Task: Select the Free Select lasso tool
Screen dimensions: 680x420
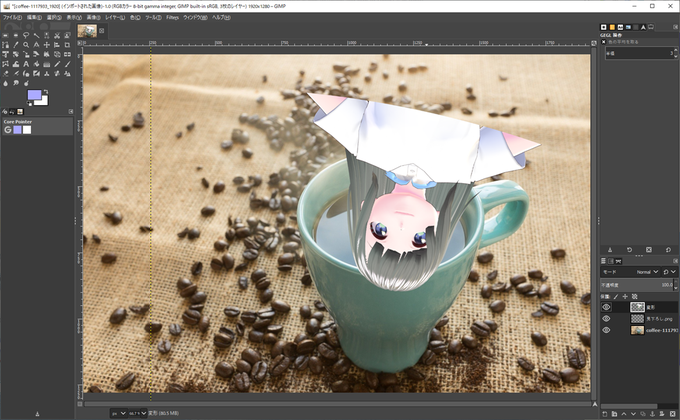Action: point(26,35)
